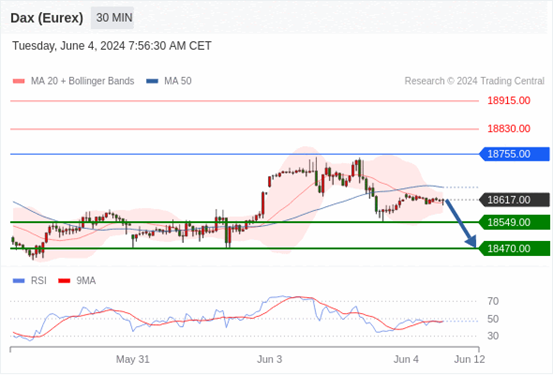Click the 9MA legend label
This screenshot has width=553, height=375.
86,281
